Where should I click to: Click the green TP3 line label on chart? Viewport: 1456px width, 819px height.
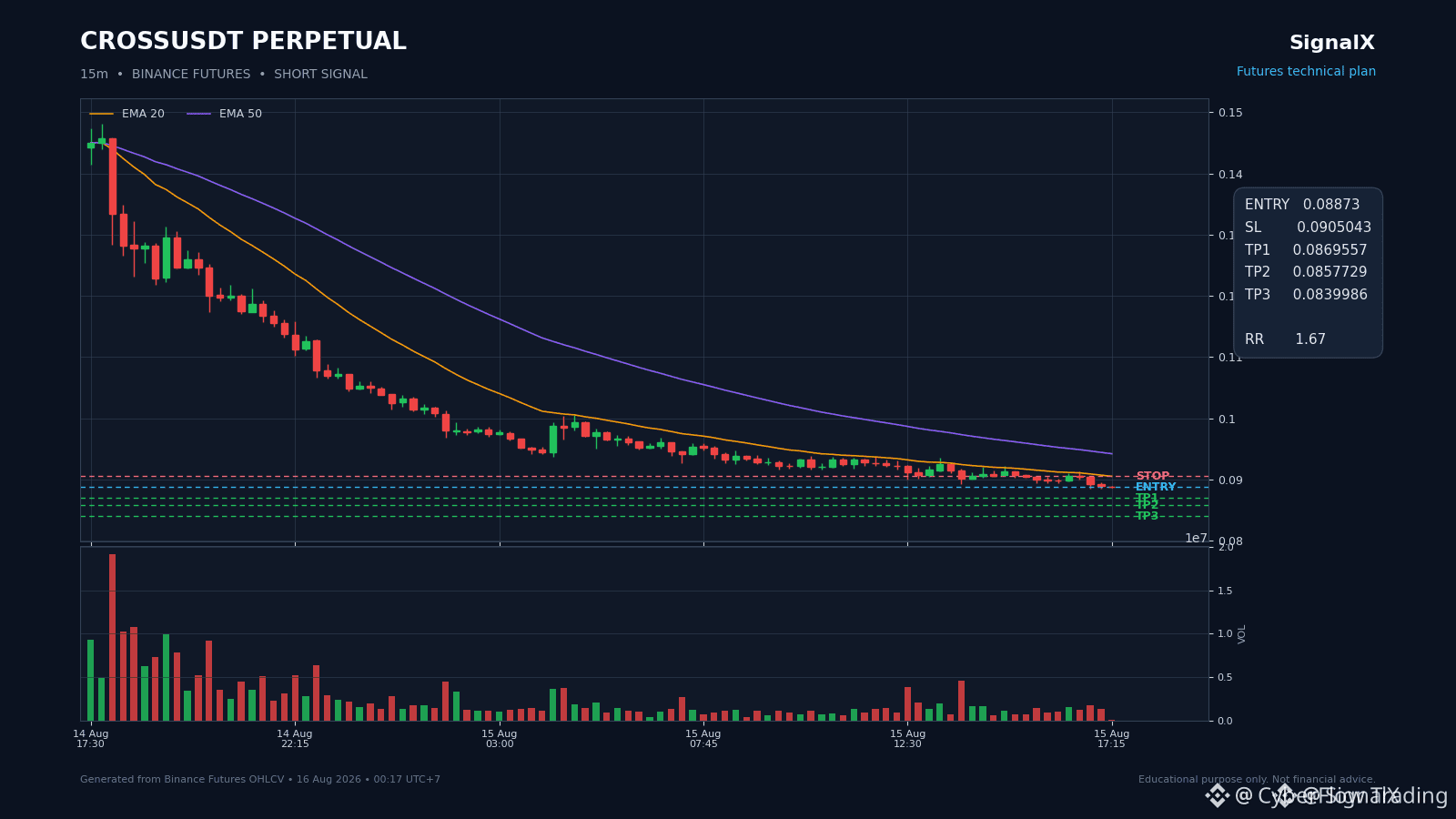coord(1148,516)
